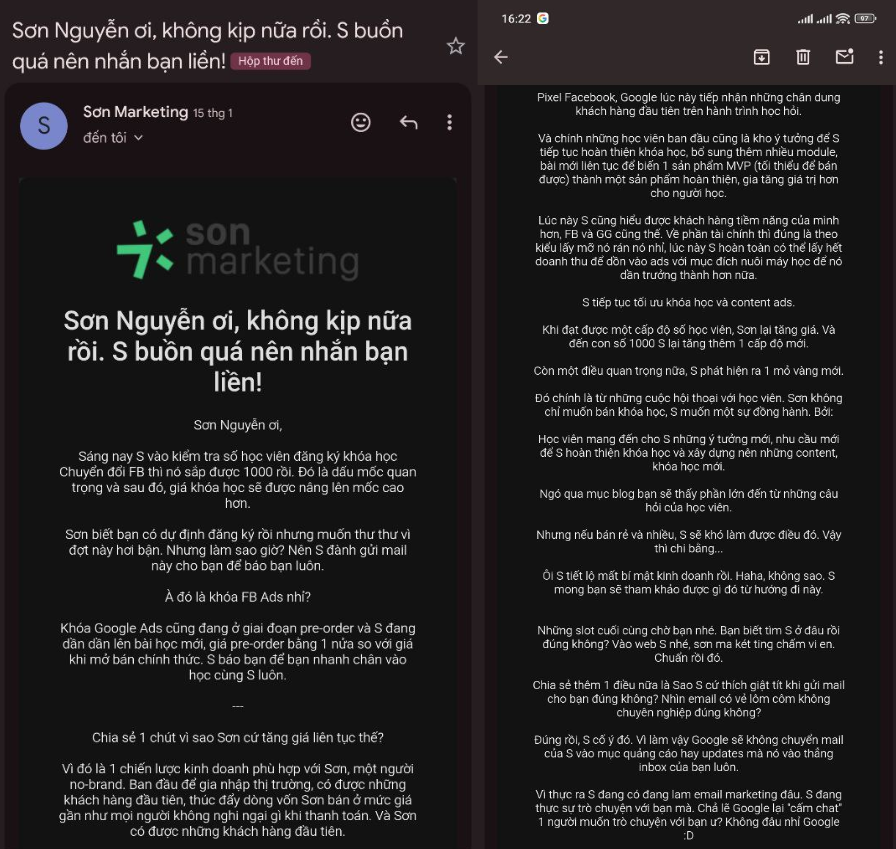Viewport: 896px width, 849px height.
Task: Click the email subject title at top
Action: 207,46
